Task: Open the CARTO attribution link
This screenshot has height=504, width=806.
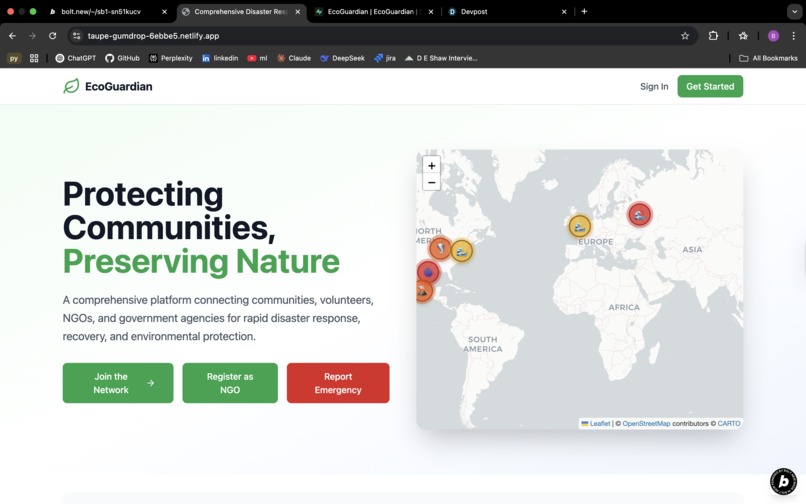Action: 729,424
